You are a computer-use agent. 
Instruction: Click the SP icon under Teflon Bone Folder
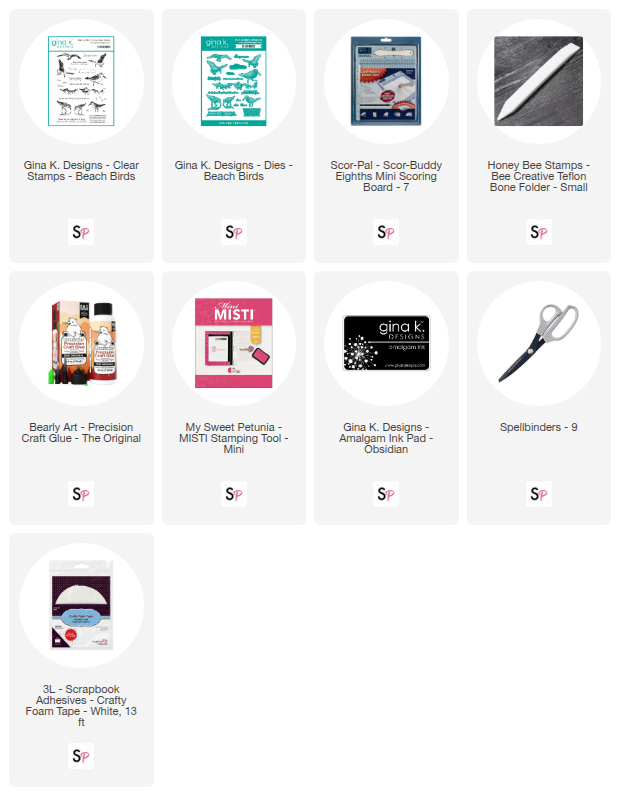click(539, 232)
